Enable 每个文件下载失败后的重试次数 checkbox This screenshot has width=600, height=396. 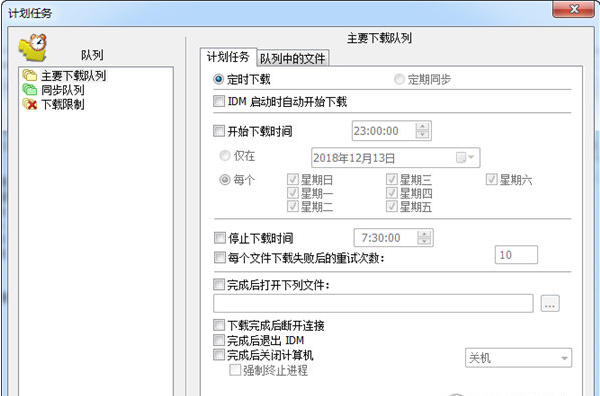pos(220,257)
